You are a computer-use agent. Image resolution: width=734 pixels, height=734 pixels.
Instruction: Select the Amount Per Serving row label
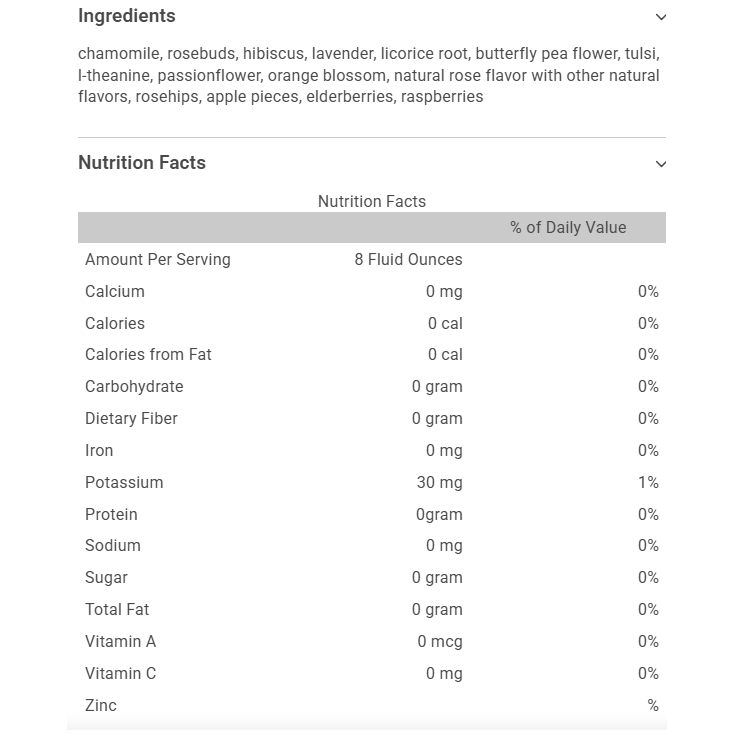[158, 260]
